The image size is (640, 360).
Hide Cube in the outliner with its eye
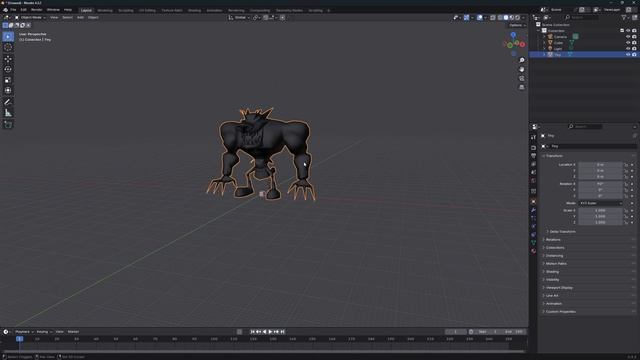pyautogui.click(x=628, y=42)
